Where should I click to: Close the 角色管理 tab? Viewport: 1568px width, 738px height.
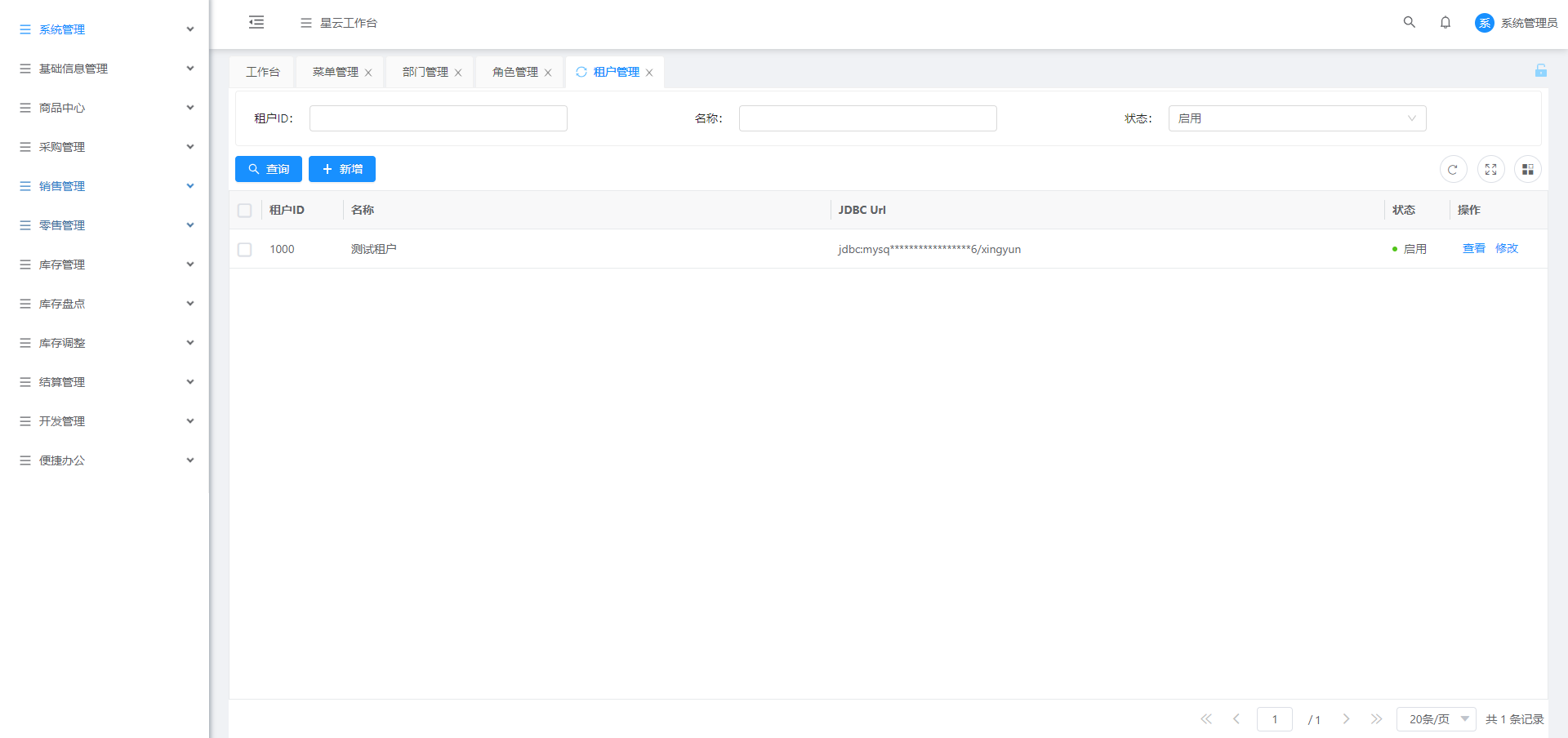point(548,73)
